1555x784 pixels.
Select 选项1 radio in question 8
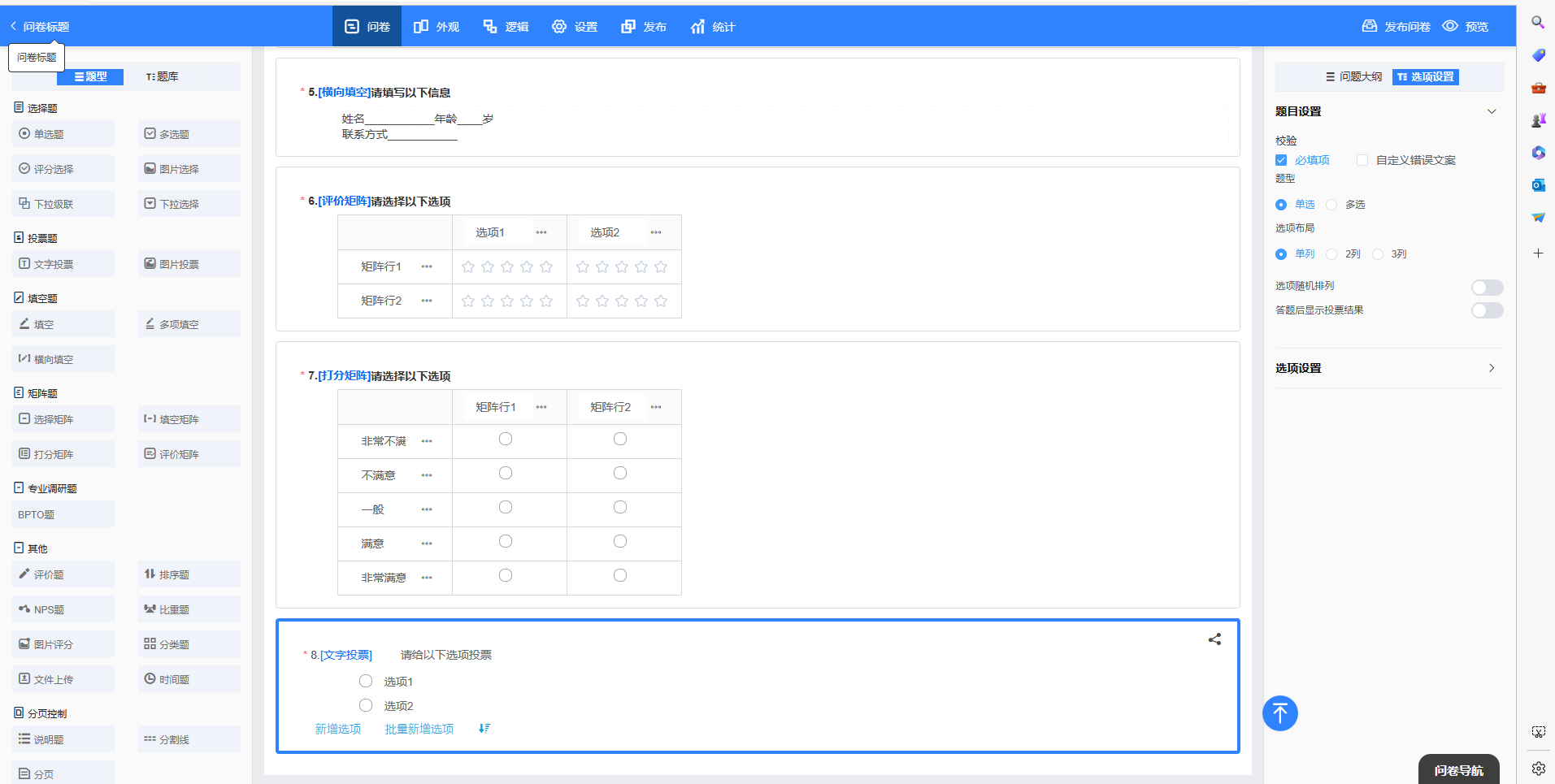point(366,681)
